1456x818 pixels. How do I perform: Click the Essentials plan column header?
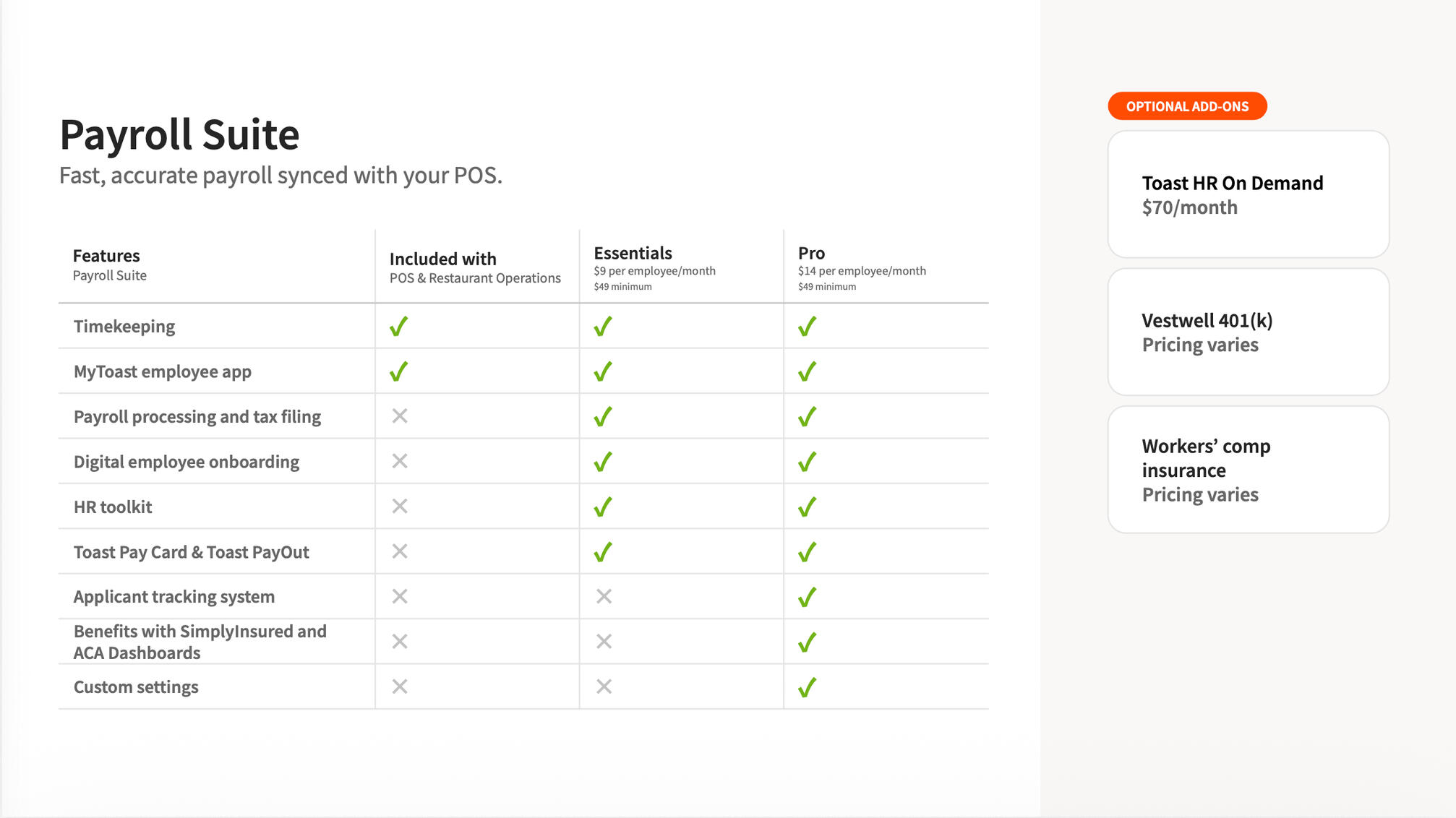coord(633,254)
